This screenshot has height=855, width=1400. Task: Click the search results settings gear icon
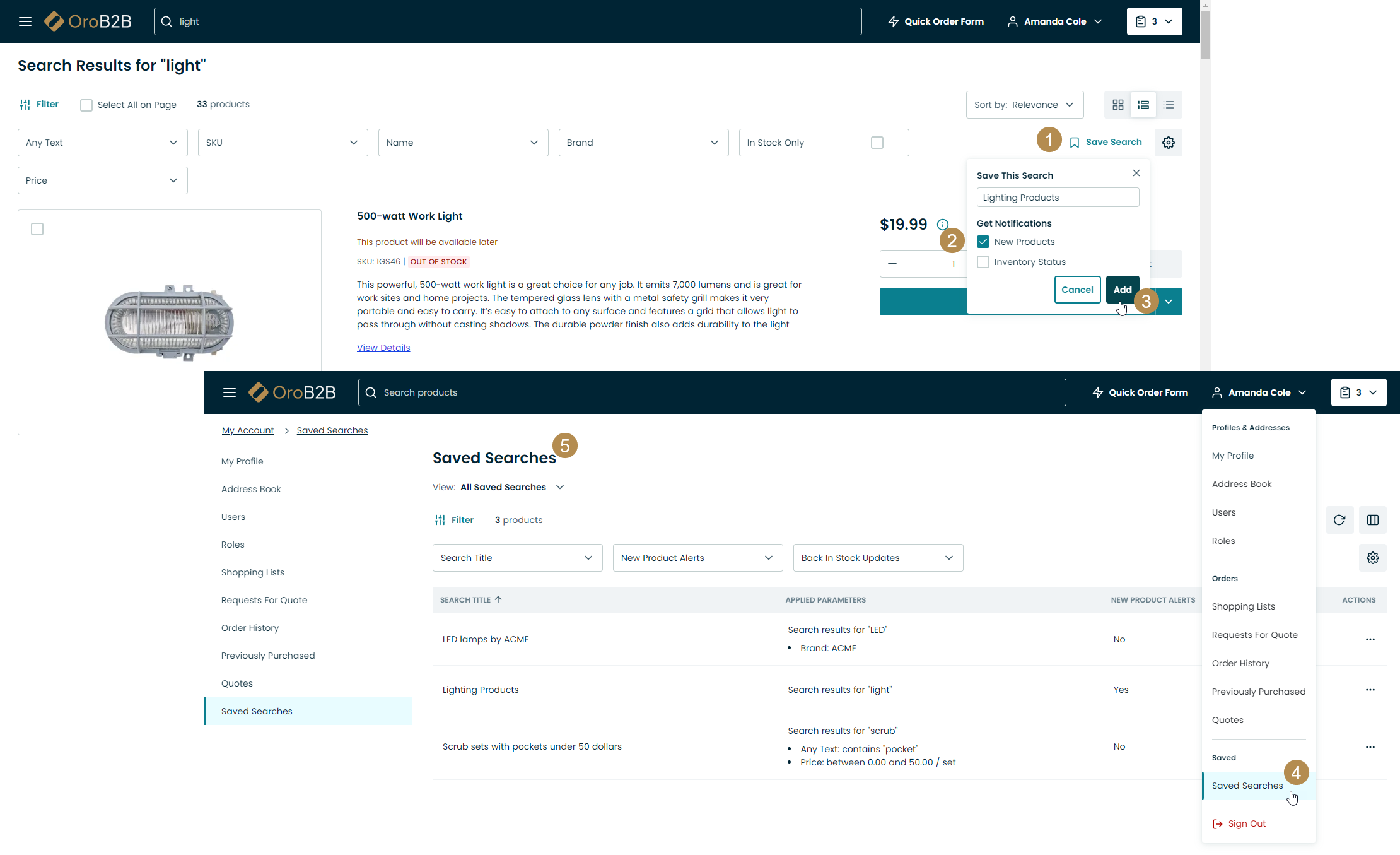(x=1169, y=143)
